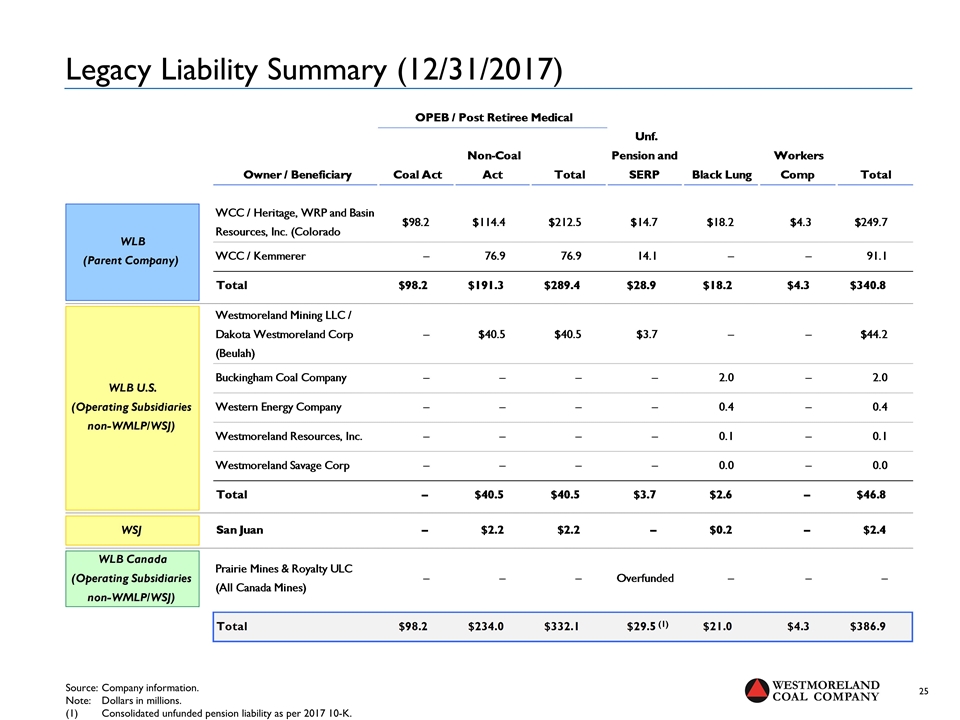Click the OPEB / Post Retiree Medical header

(493, 117)
